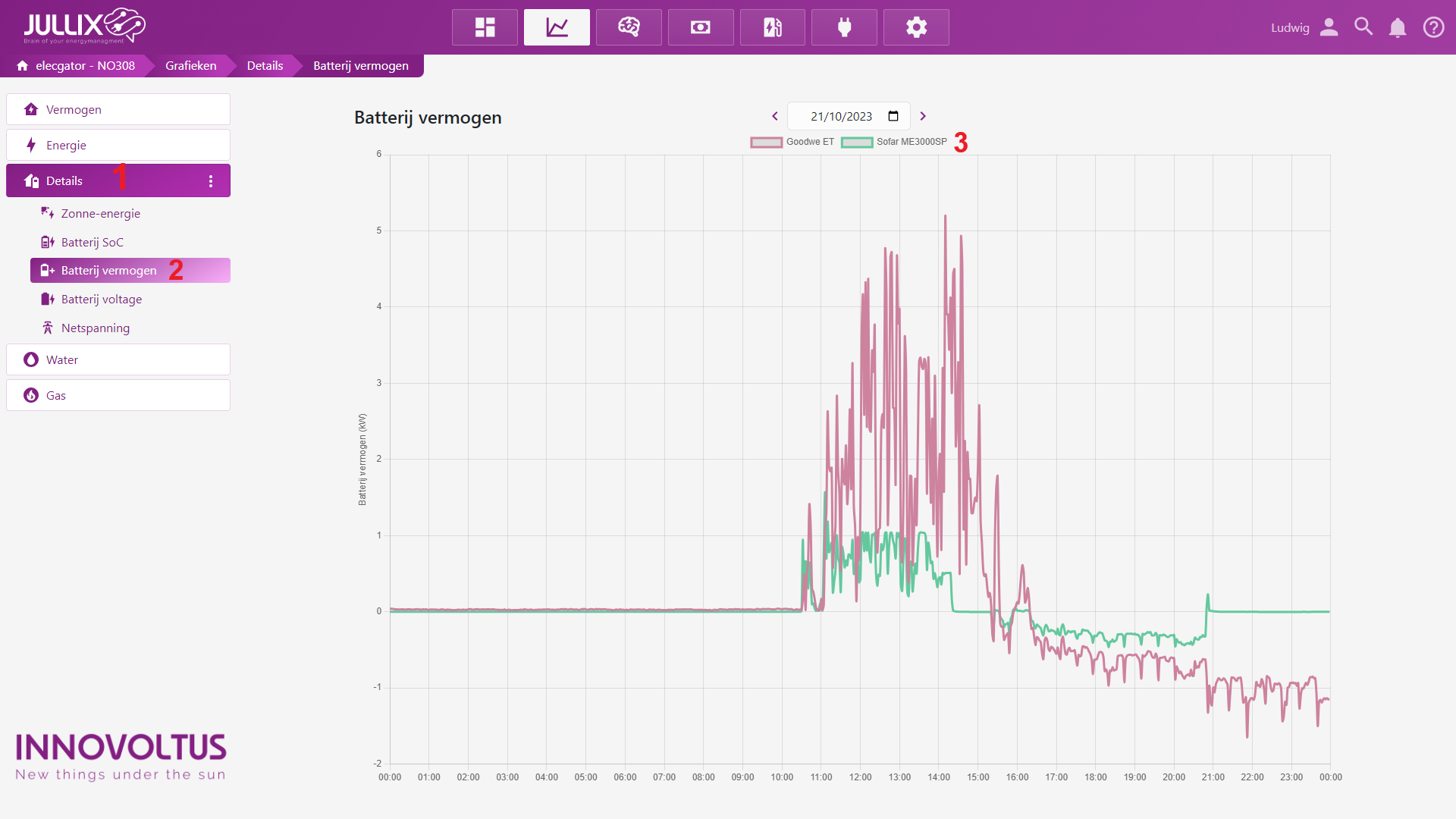
Task: Select Batterij SoC in sidebar
Action: click(x=92, y=242)
